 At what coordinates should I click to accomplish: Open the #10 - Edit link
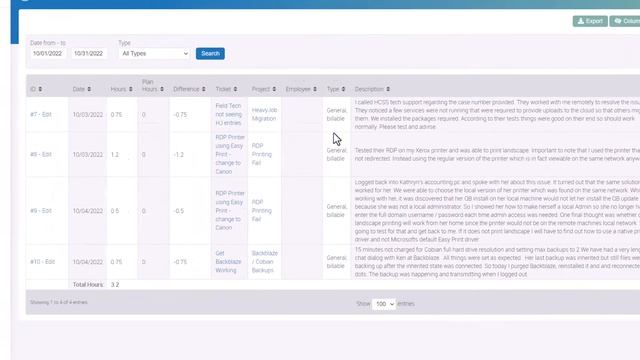[x=42, y=262]
